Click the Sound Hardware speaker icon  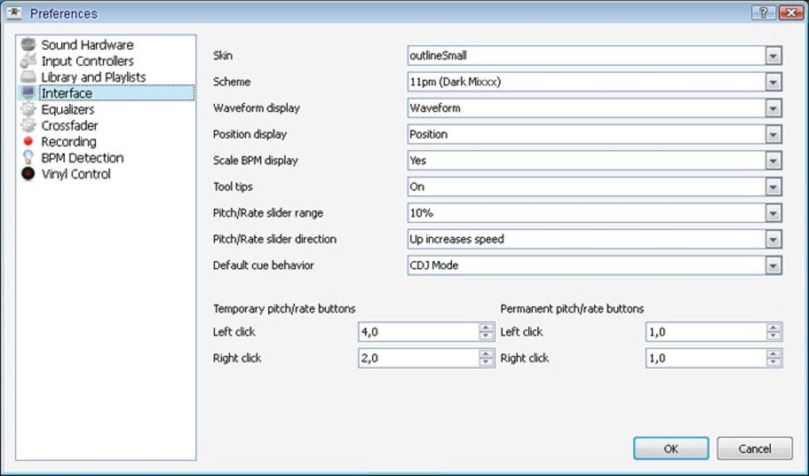coord(28,45)
